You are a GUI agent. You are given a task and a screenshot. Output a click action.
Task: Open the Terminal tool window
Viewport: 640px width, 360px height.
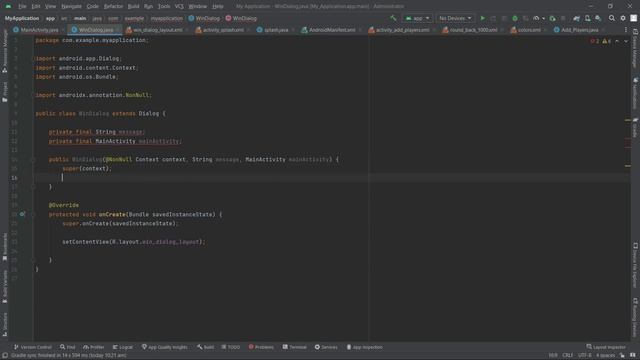295,347
